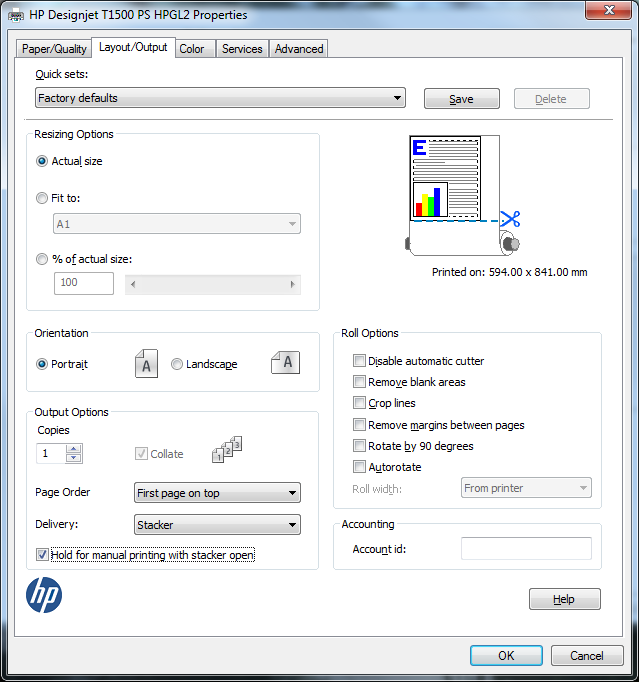Click the percent scale slider track
The height and width of the screenshot is (682, 639).
point(213,284)
